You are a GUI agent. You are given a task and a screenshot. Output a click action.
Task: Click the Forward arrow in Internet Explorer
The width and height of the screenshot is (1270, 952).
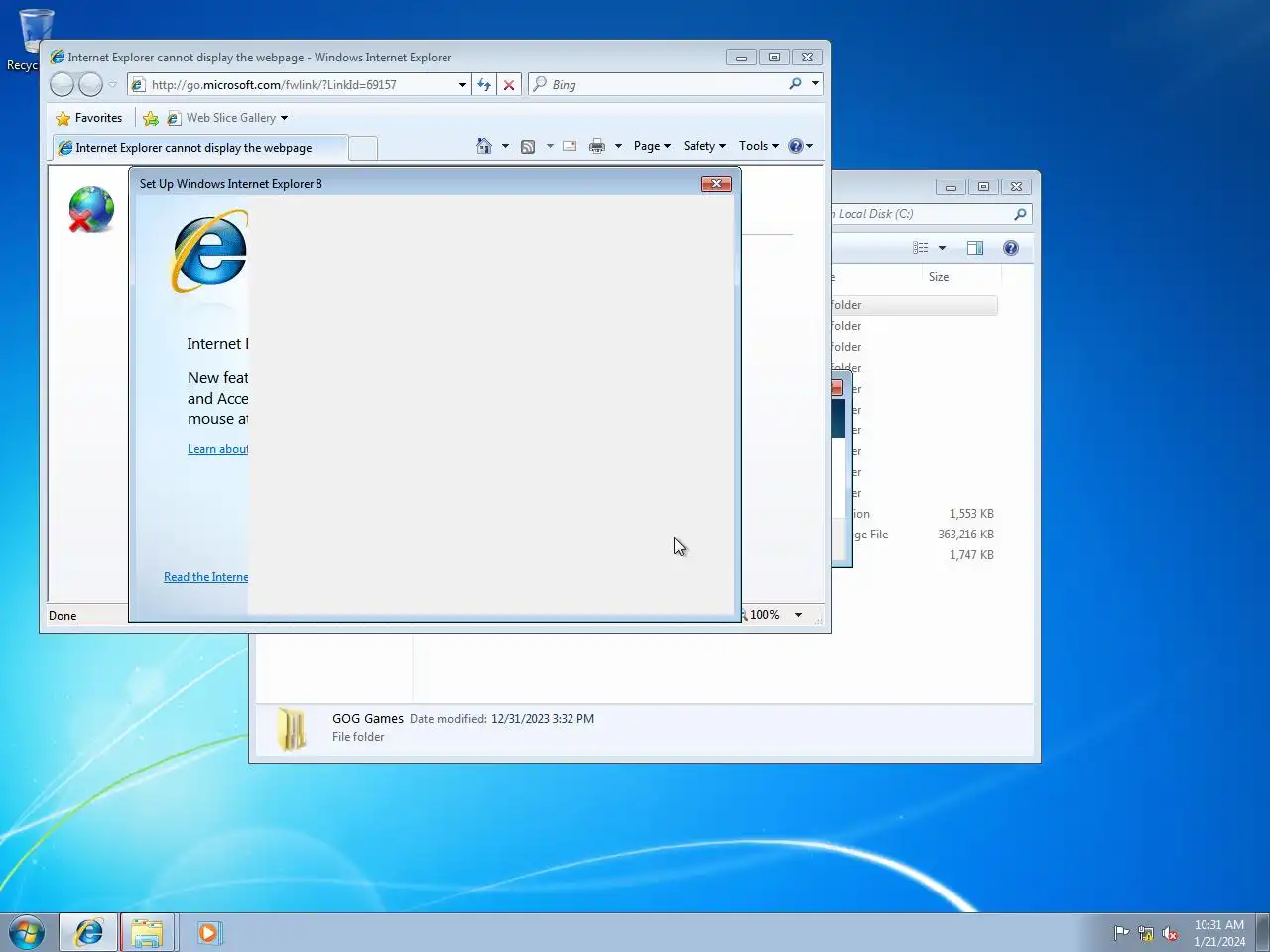point(90,85)
